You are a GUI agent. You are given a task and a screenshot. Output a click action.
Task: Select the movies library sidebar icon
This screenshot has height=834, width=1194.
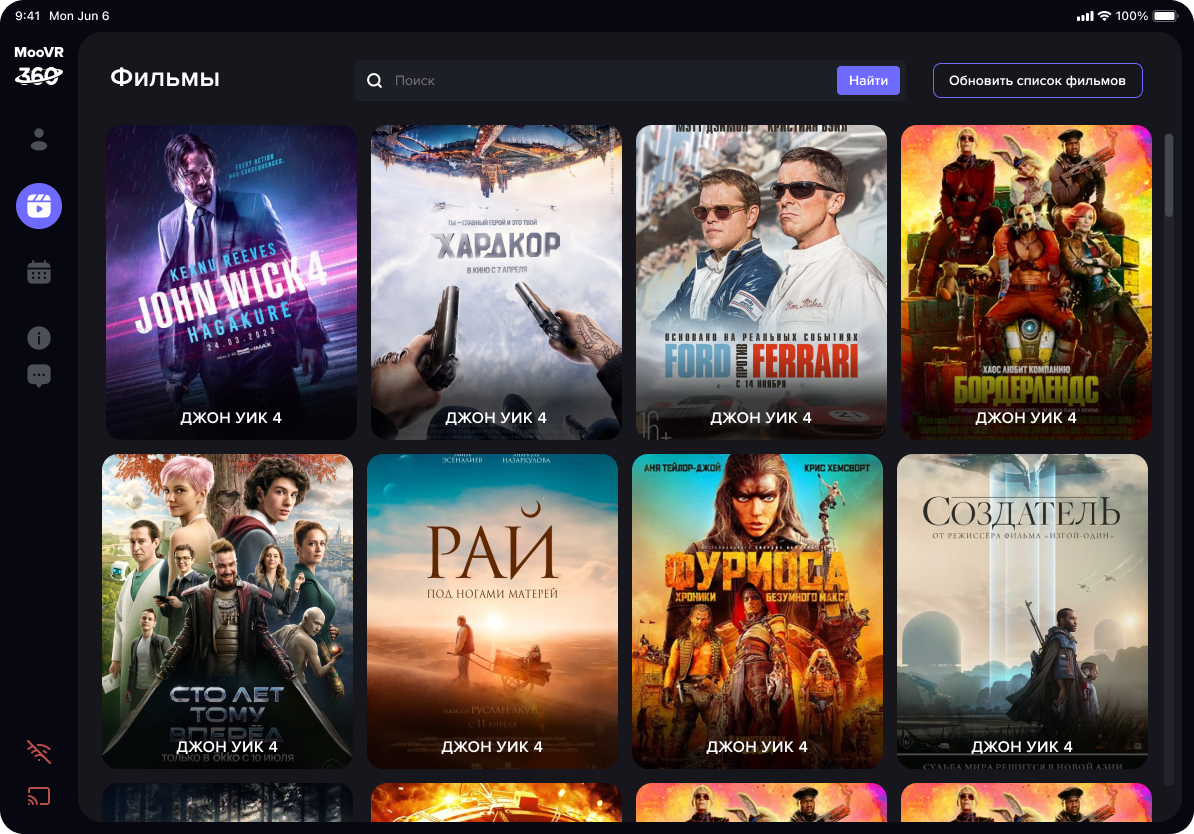[x=39, y=206]
